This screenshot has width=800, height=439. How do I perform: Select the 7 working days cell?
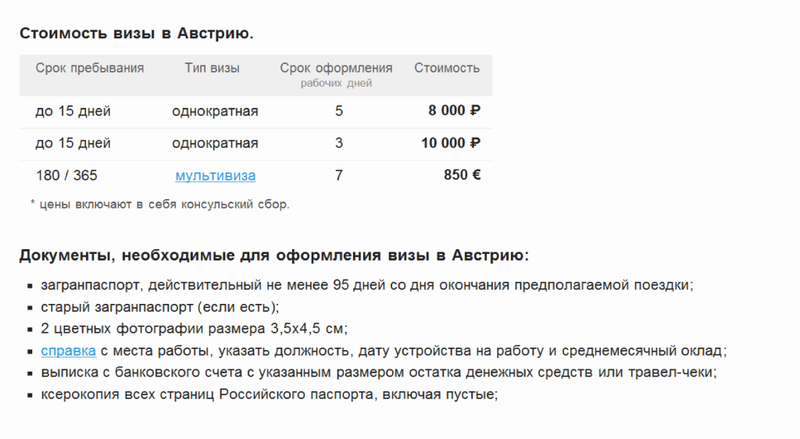pos(339,176)
